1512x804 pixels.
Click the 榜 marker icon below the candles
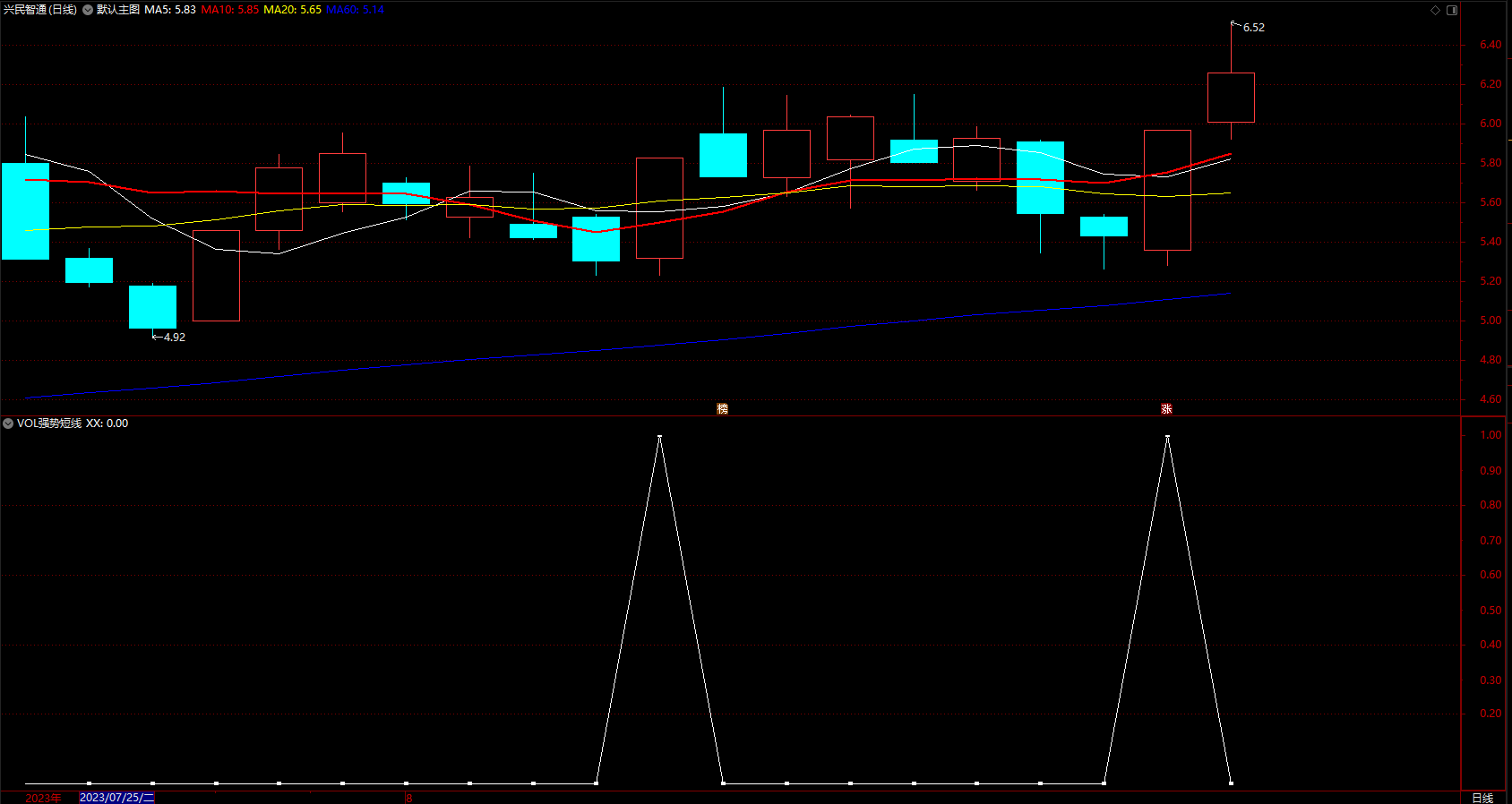pos(722,408)
